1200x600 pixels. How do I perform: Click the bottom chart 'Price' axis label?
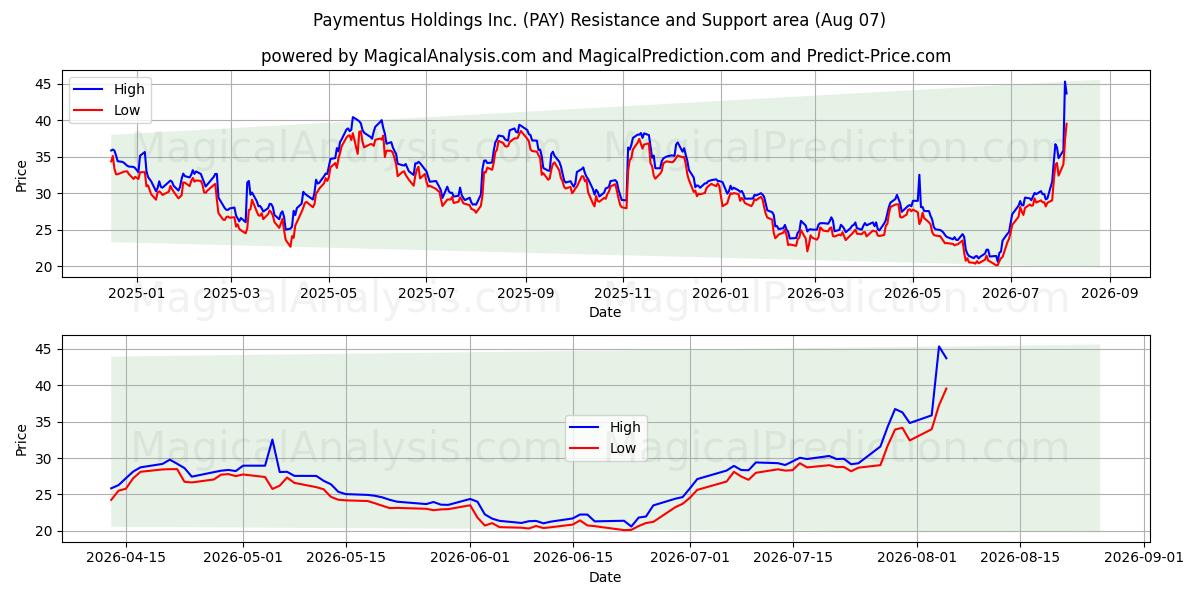tap(22, 439)
